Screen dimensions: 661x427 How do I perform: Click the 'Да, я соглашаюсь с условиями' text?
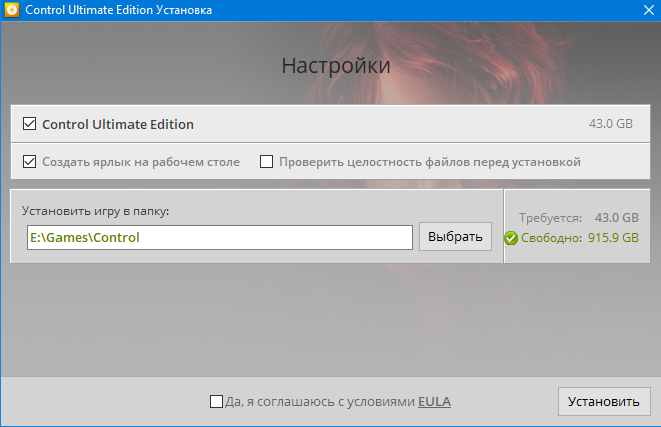point(320,402)
